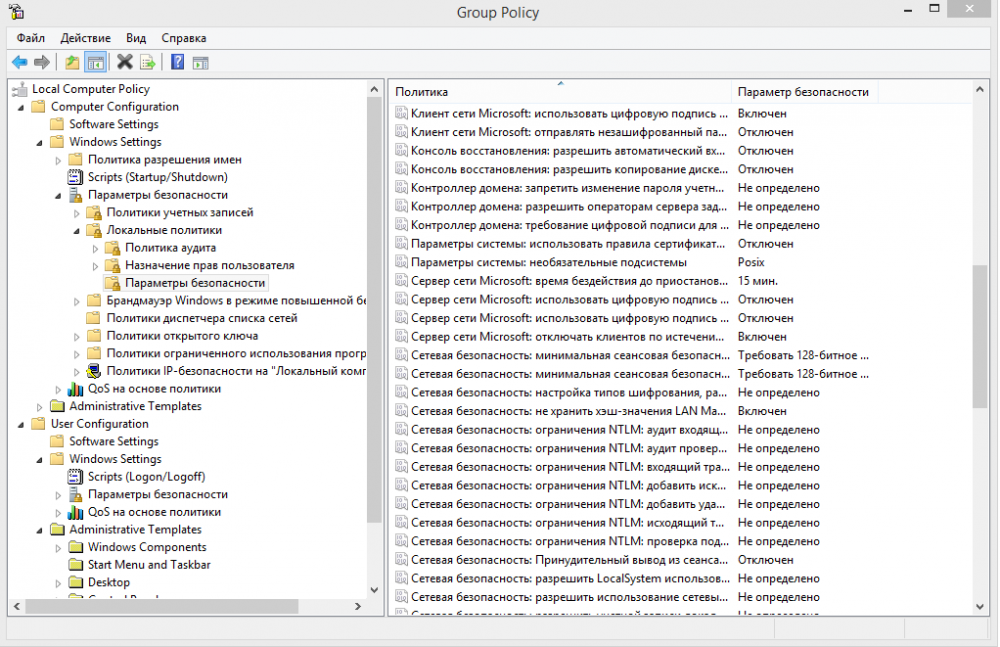Collapse the Computer Configuration node
1000x647 pixels.
click(x=21, y=107)
